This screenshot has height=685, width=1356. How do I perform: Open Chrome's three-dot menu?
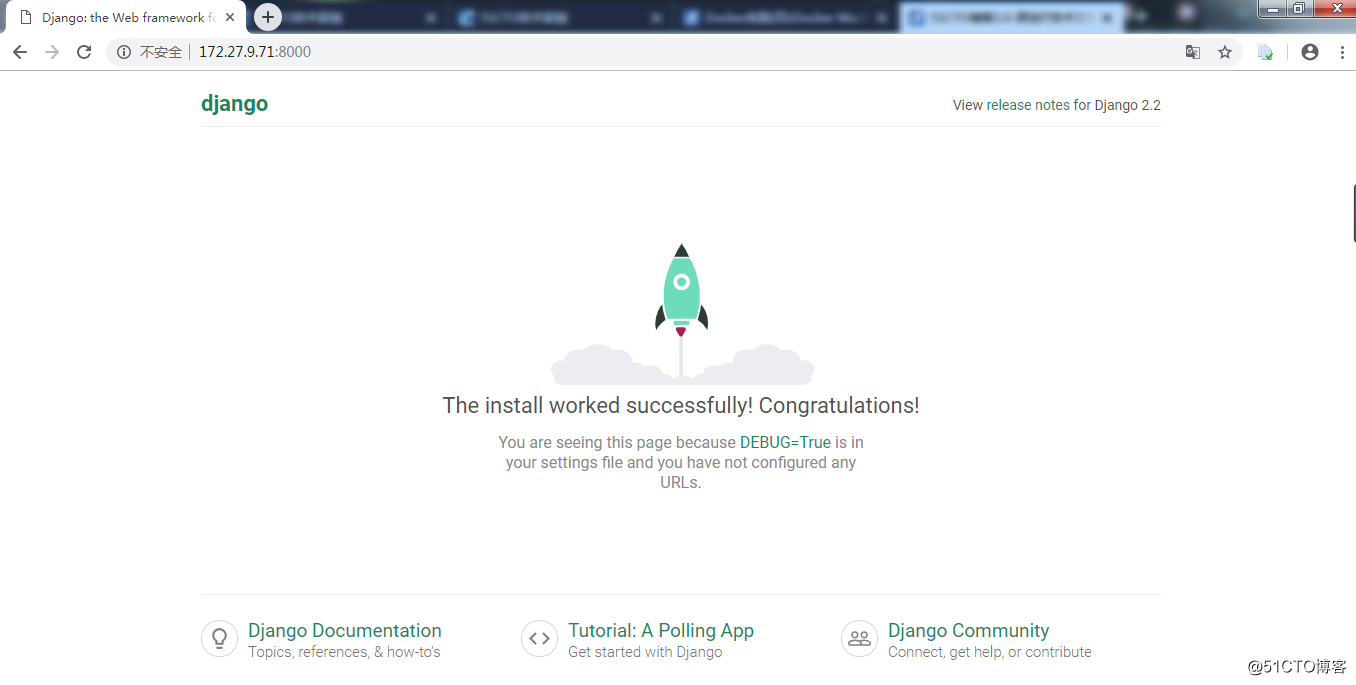point(1342,52)
